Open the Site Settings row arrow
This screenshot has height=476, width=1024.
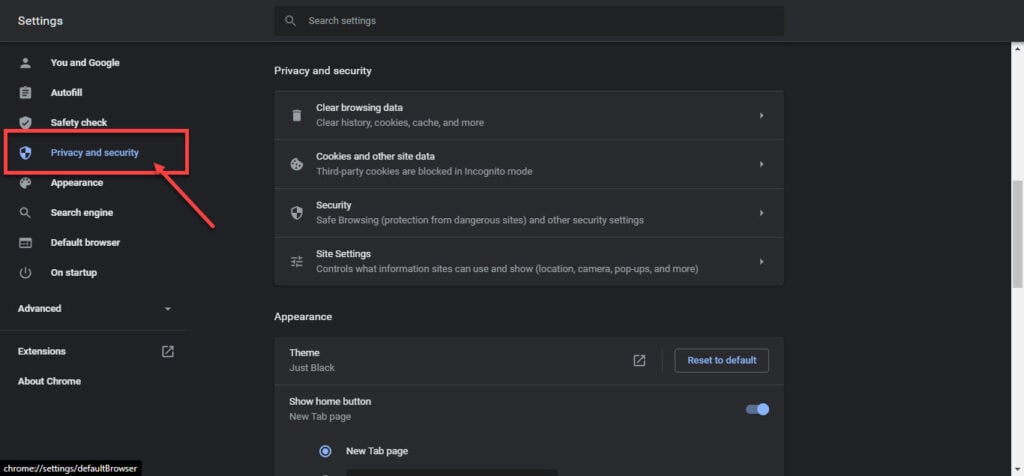[x=761, y=262]
